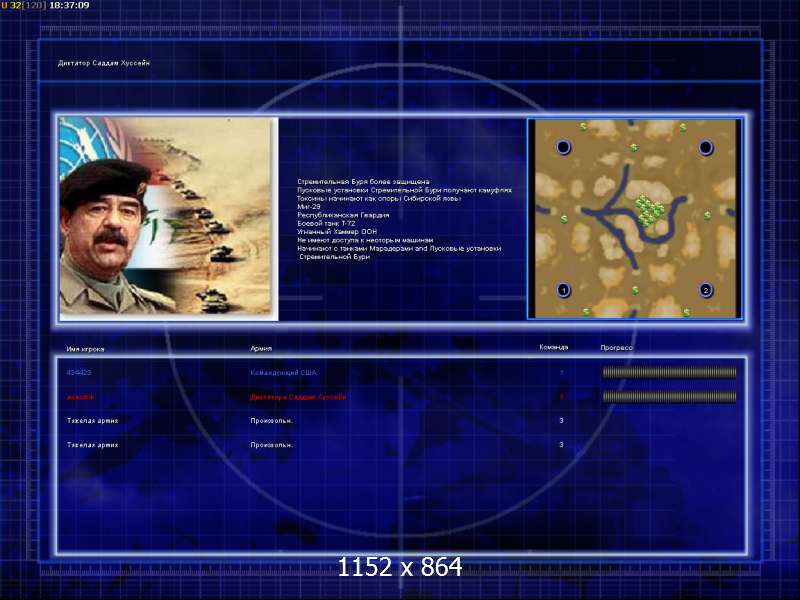Click team number 3 in third row
This screenshot has height=600, width=800.
(x=561, y=420)
